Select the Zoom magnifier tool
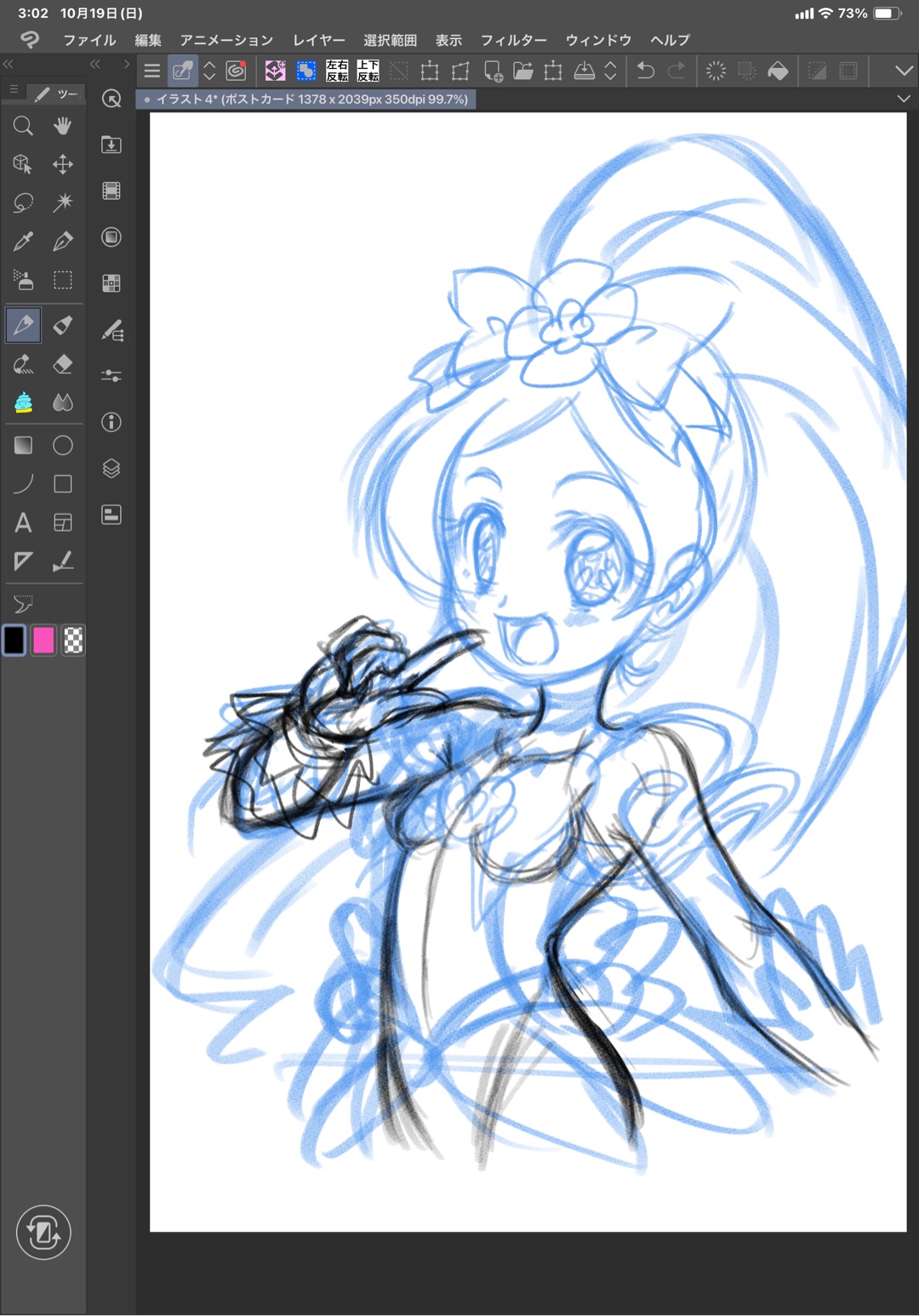919x1316 pixels. [23, 126]
